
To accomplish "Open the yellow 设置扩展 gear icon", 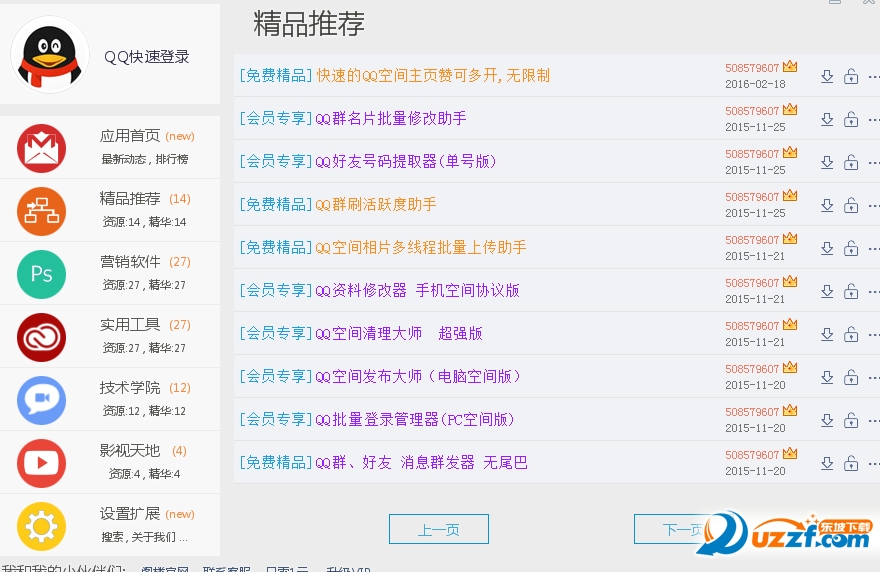I will [x=42, y=527].
